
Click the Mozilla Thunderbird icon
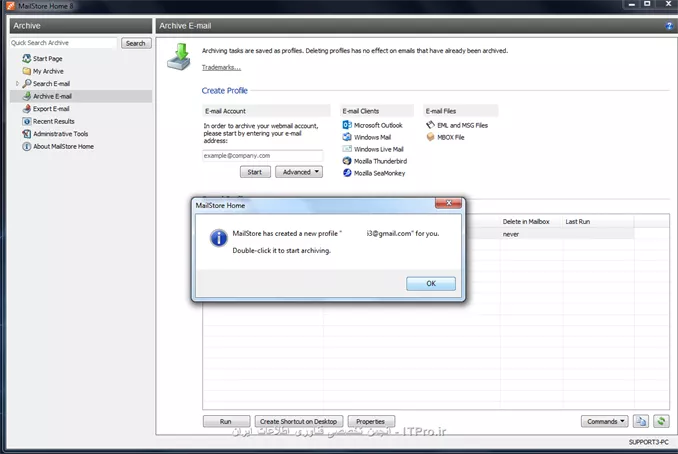pos(347,161)
